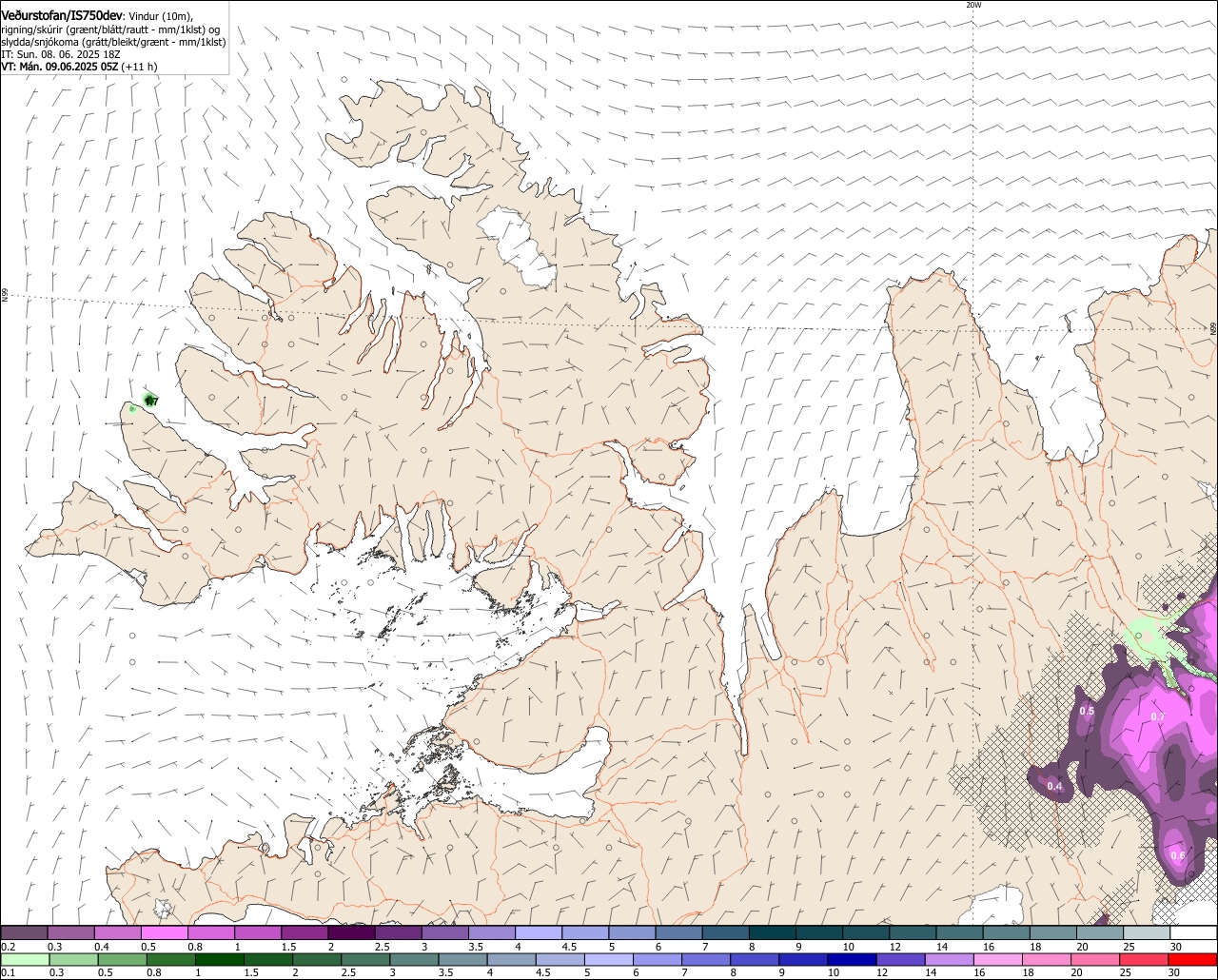The height and width of the screenshot is (980, 1218).
Task: Click the 0.6 value in the pink area
Action: [1178, 855]
